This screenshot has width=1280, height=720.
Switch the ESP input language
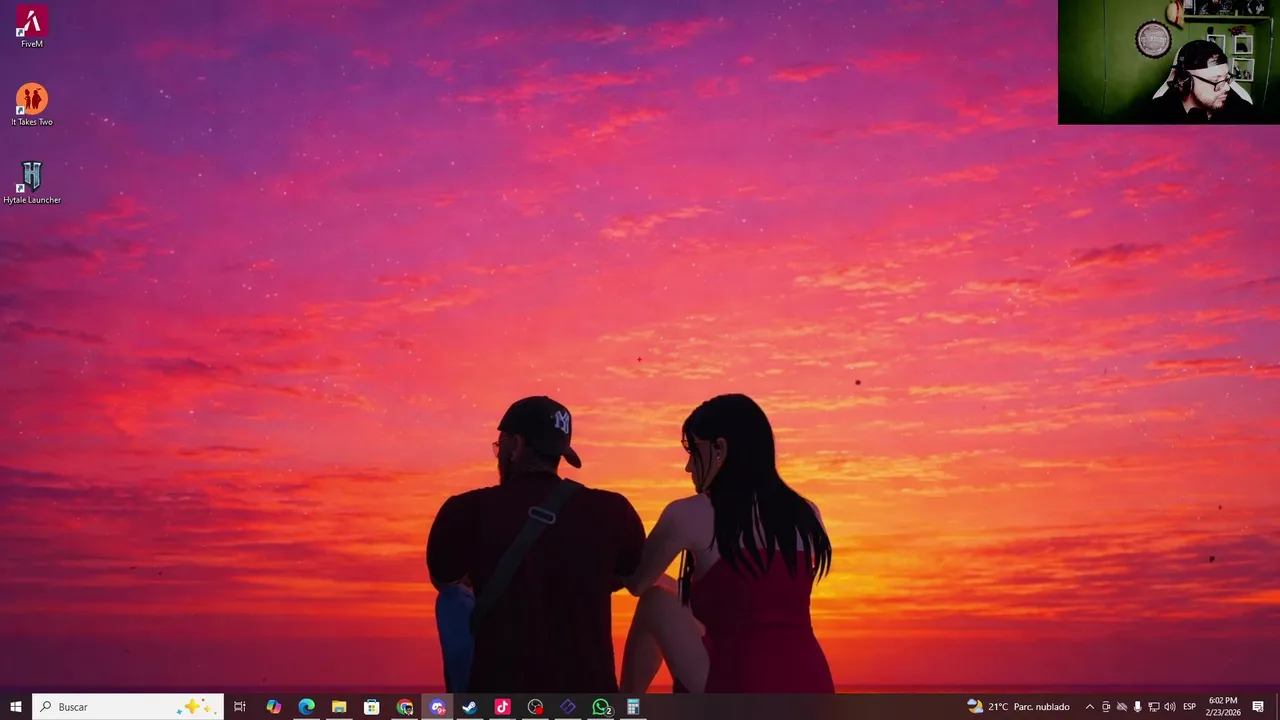(1190, 707)
